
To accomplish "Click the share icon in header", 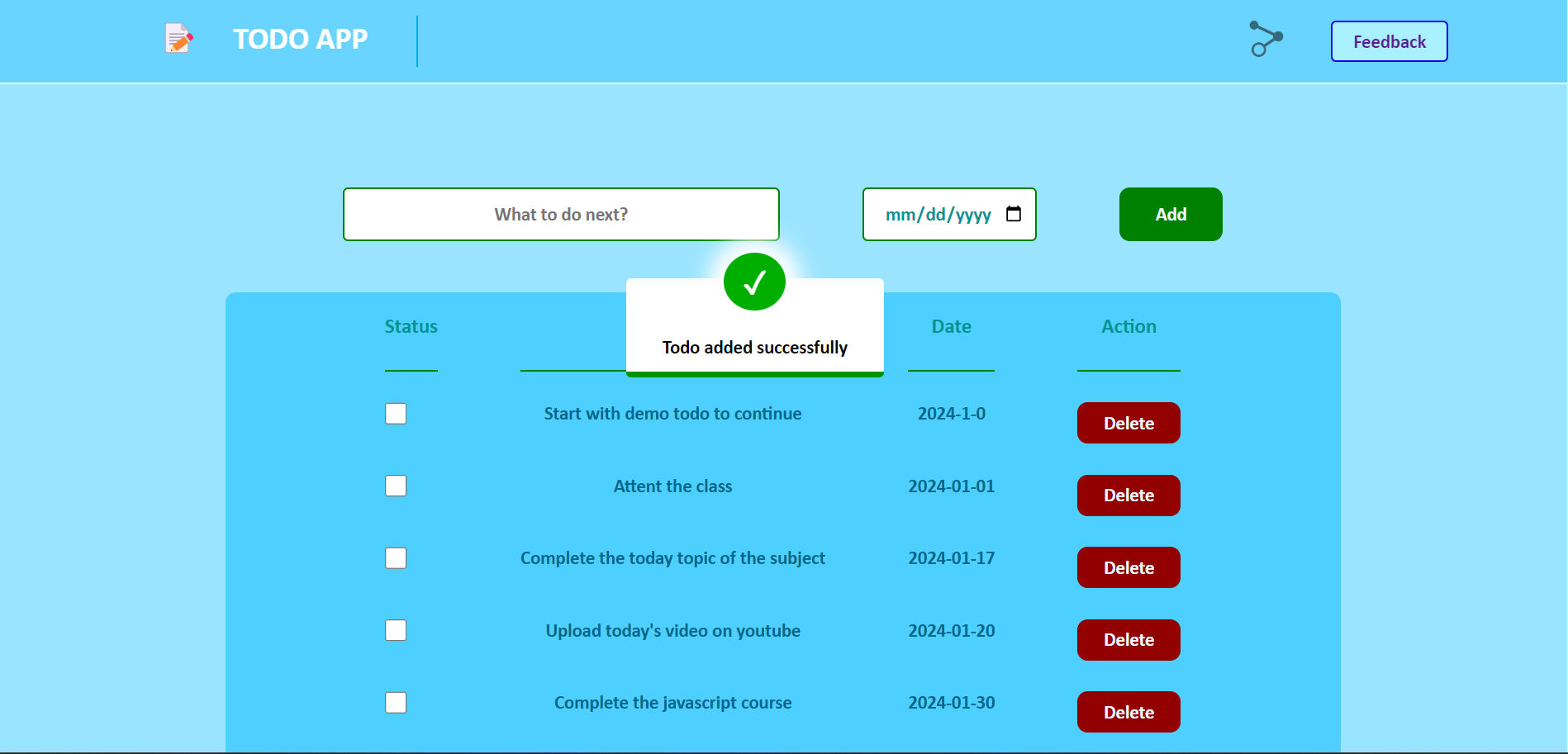I will pos(1266,39).
